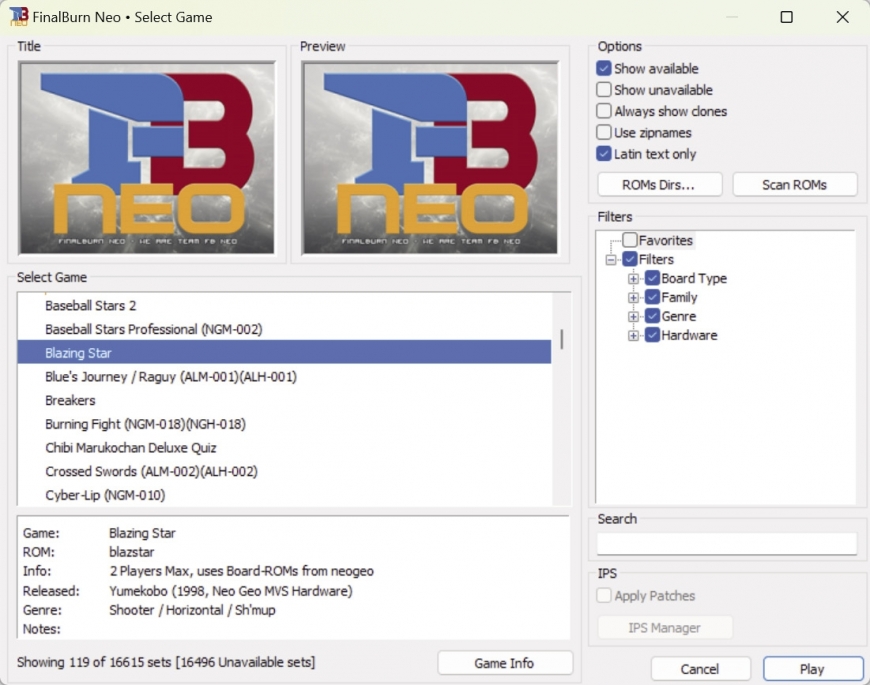The image size is (870, 685).
Task: Click the Genre tree label
Action: (x=679, y=316)
